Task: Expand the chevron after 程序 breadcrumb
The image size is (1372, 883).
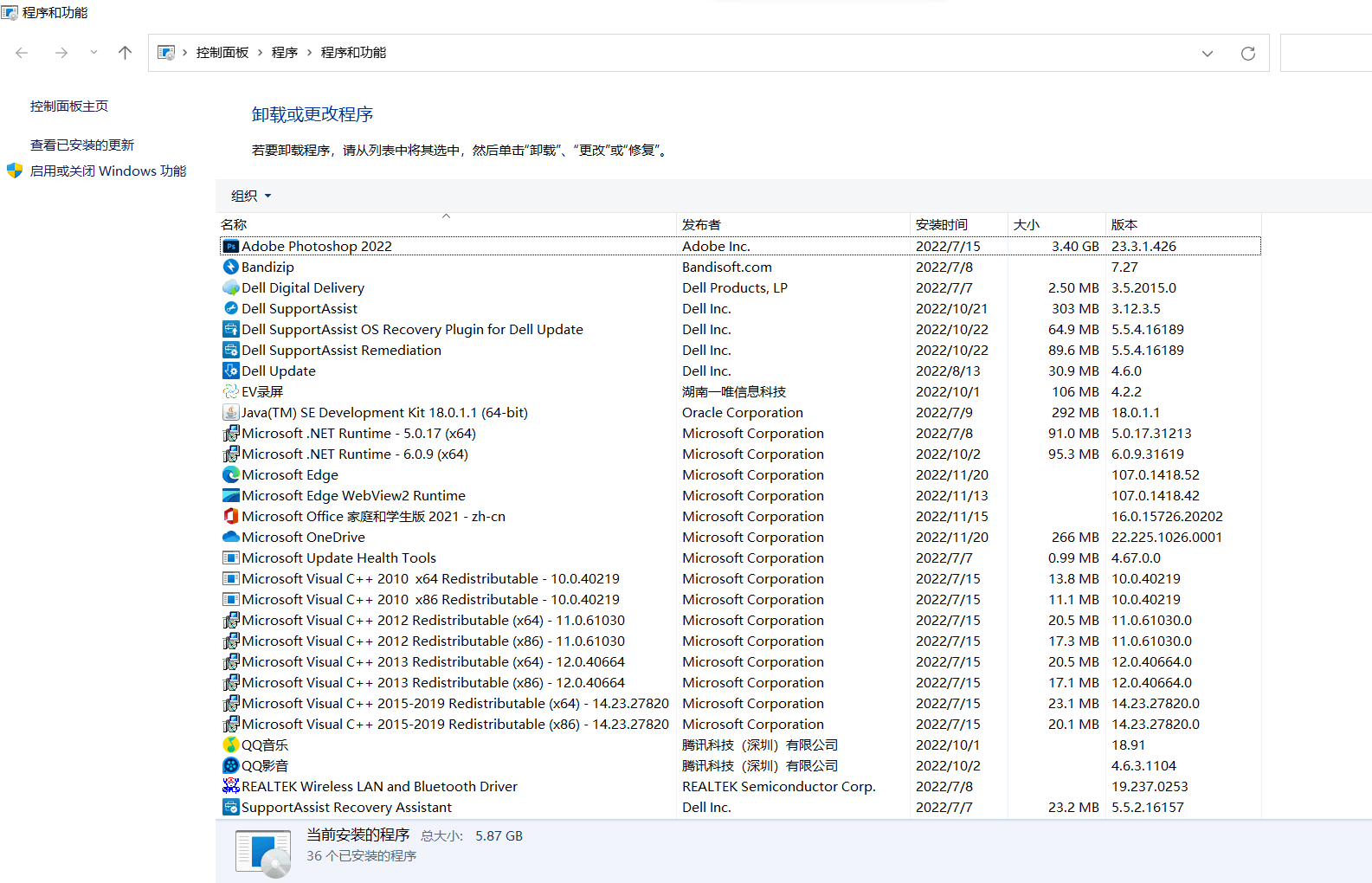Action: pyautogui.click(x=309, y=53)
